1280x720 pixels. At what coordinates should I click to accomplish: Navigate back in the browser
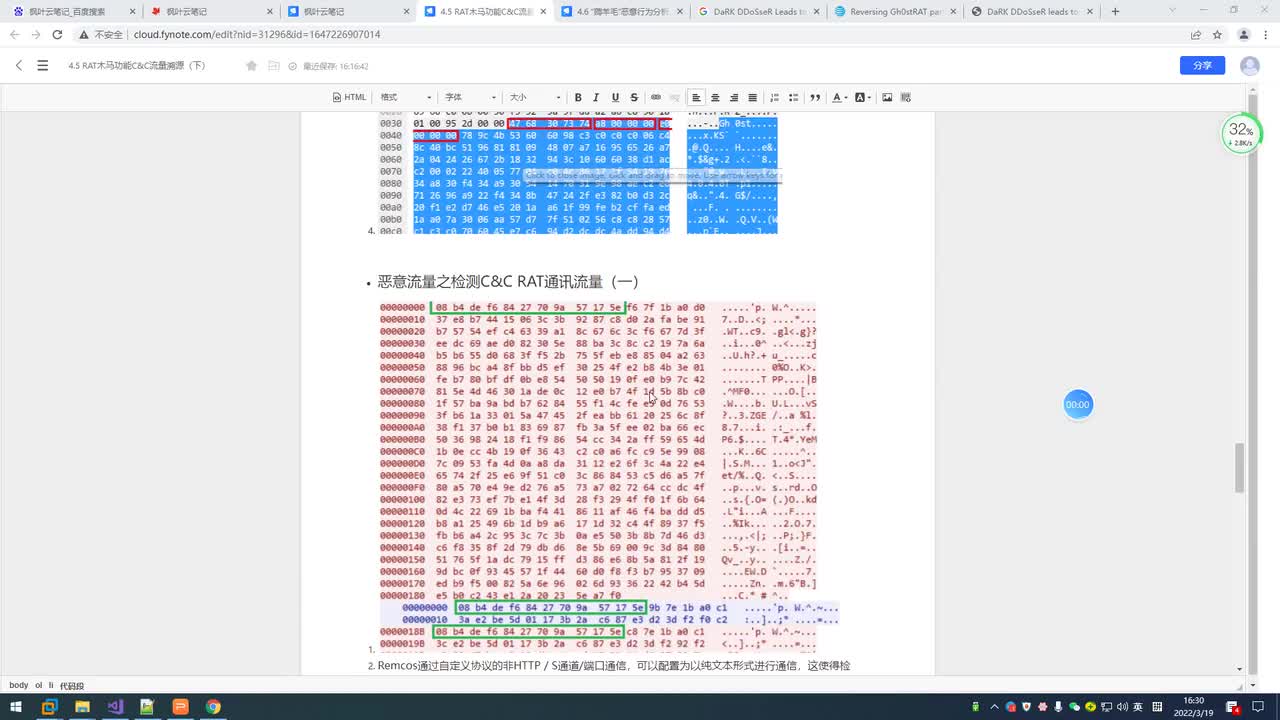(x=14, y=34)
